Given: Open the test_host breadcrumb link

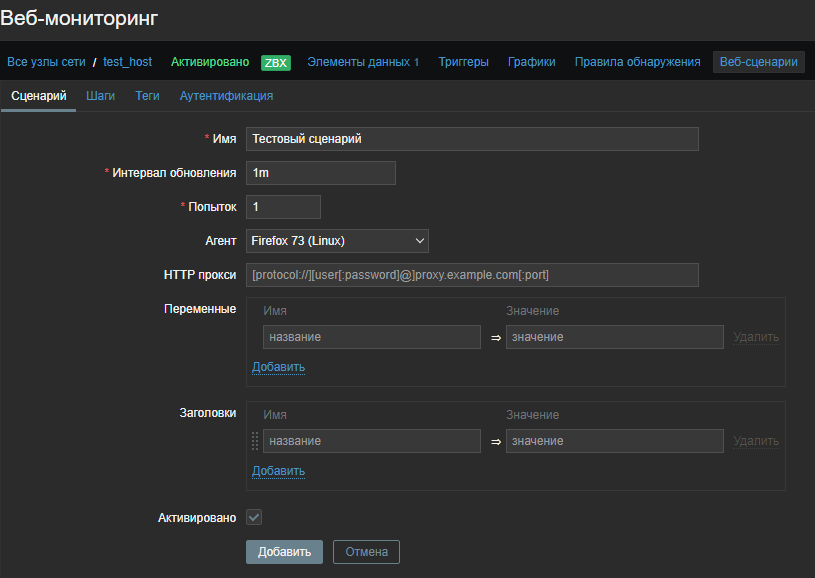Looking at the screenshot, I should click(x=128, y=62).
